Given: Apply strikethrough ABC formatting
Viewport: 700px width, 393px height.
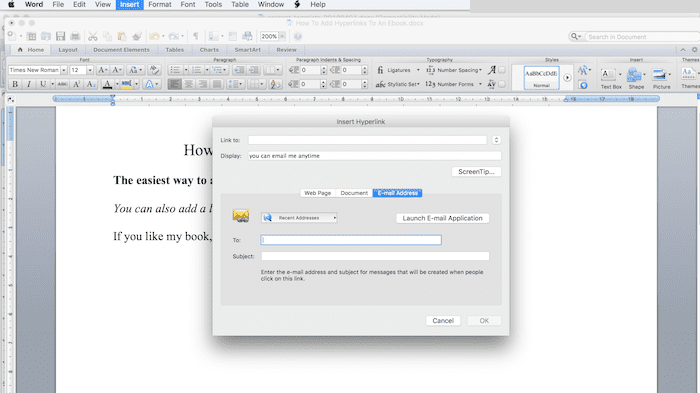Looking at the screenshot, I should pos(62,84).
